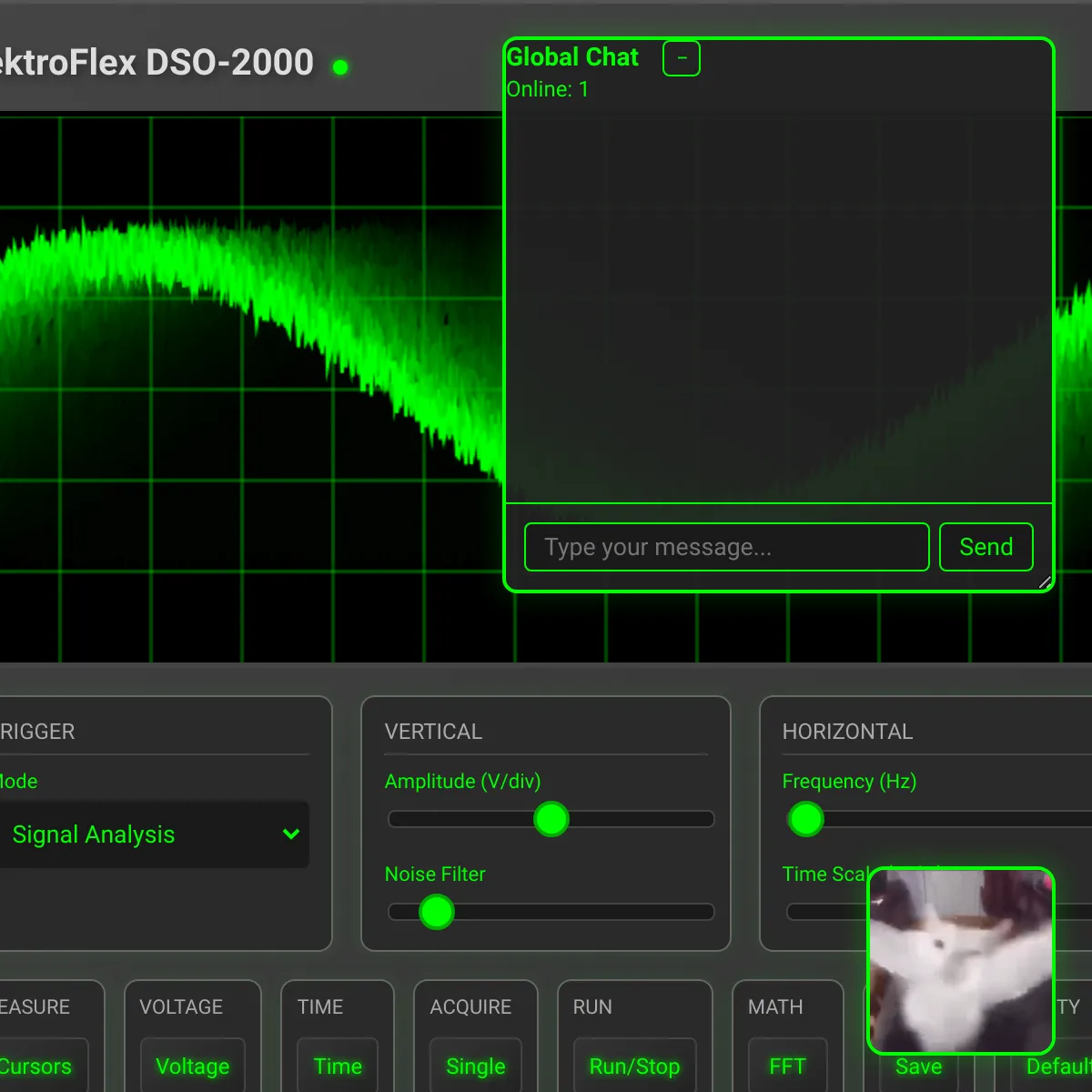Click the Noise Filter label
1092x1092 pixels.
[435, 874]
